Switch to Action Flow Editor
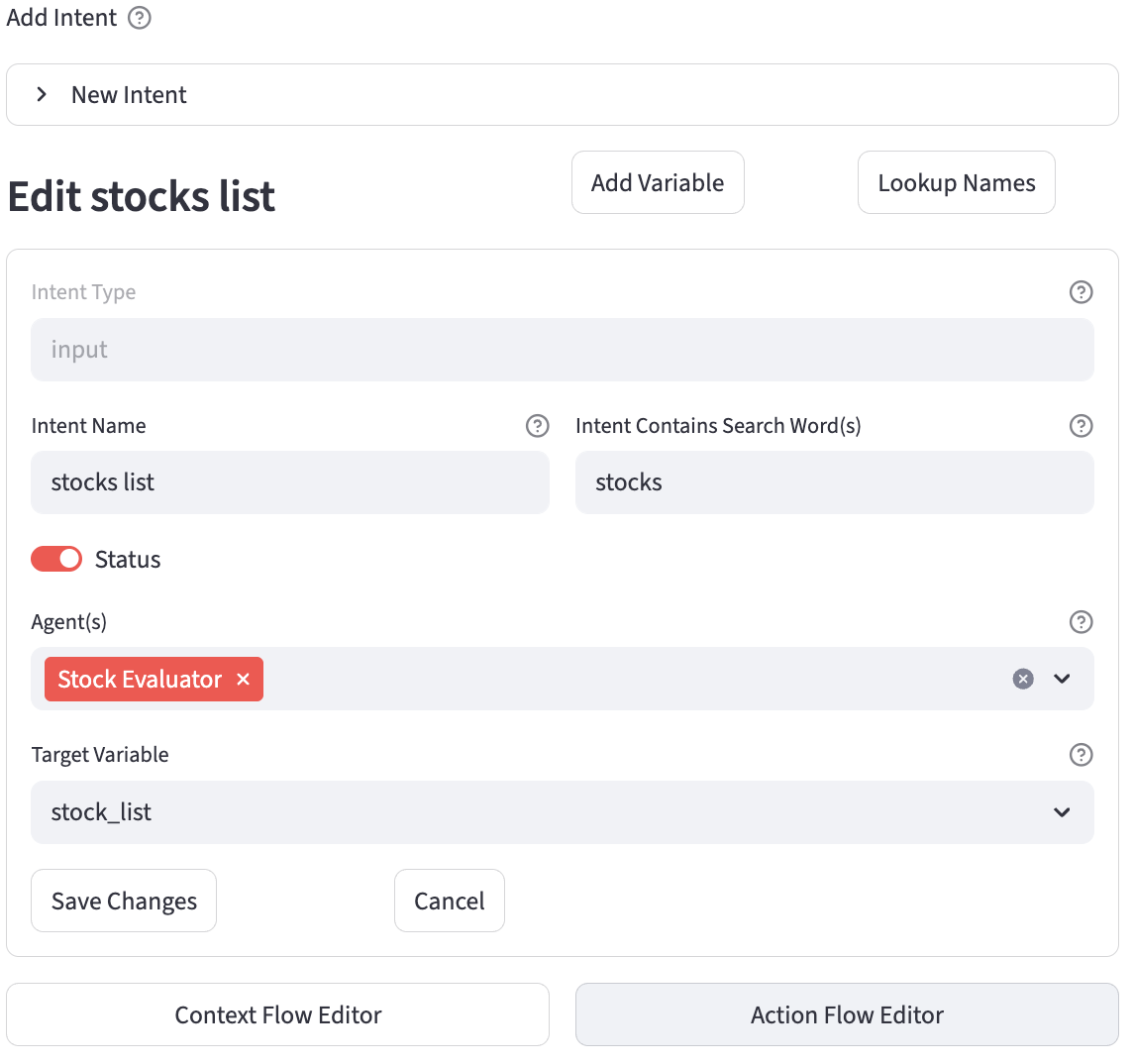The image size is (1133, 1064). coord(847,1014)
